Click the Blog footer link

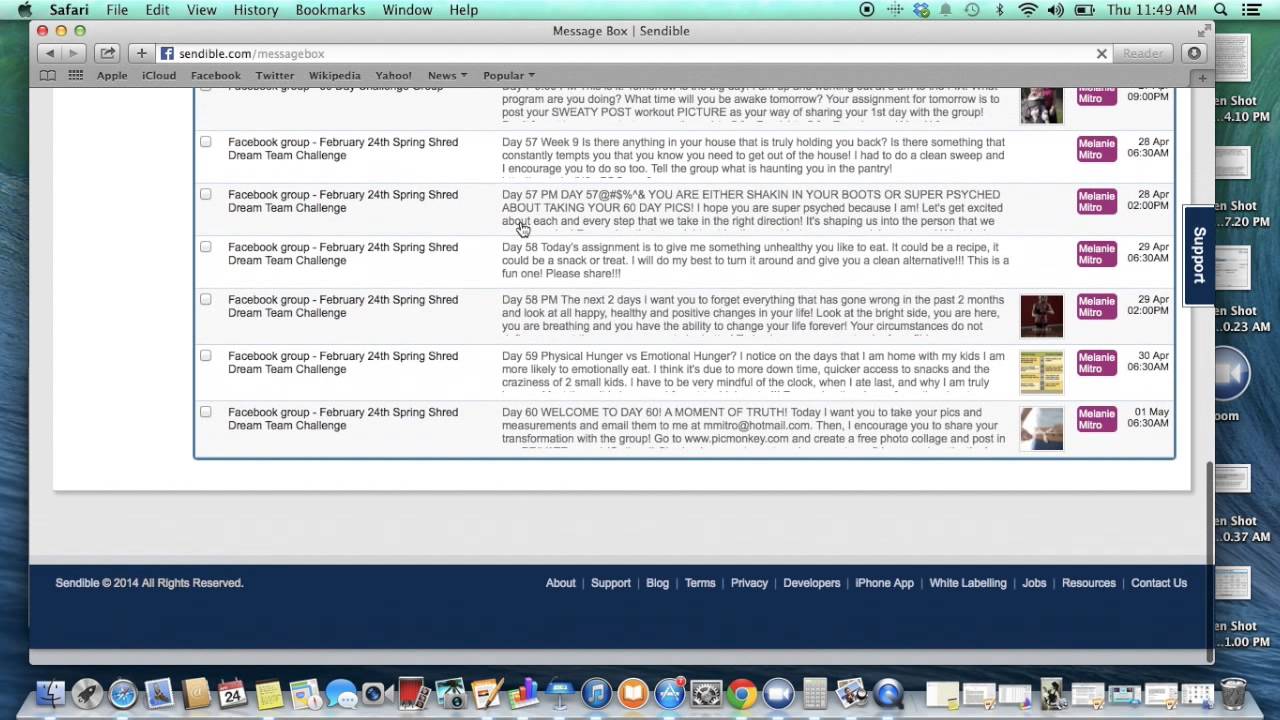point(657,583)
